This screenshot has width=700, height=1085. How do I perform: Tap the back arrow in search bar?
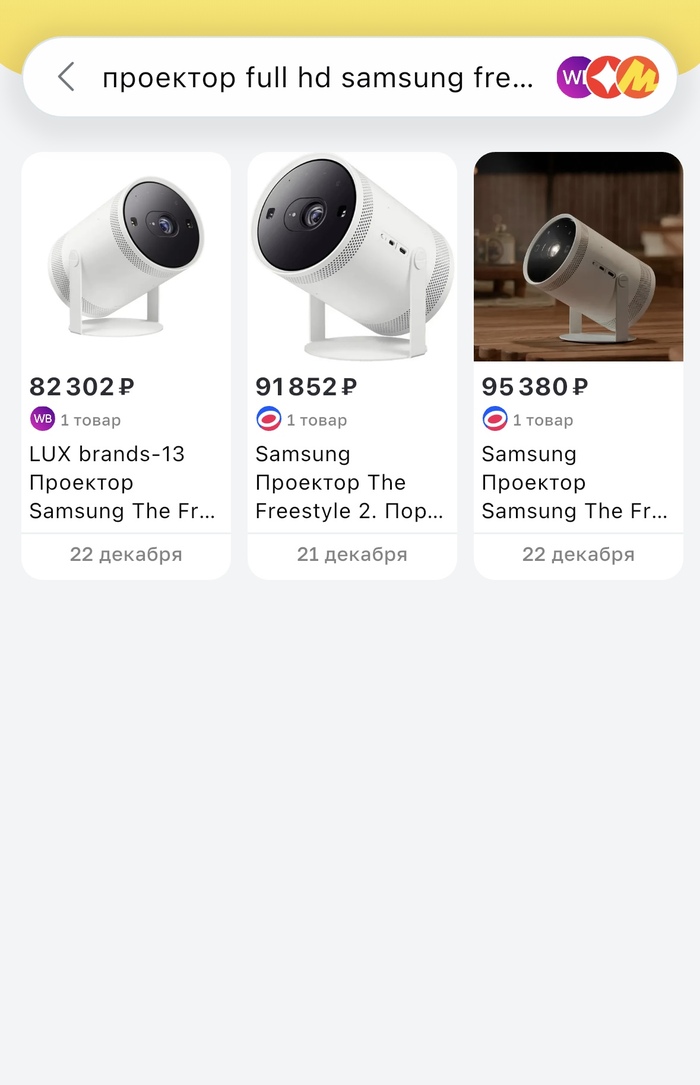coord(66,77)
